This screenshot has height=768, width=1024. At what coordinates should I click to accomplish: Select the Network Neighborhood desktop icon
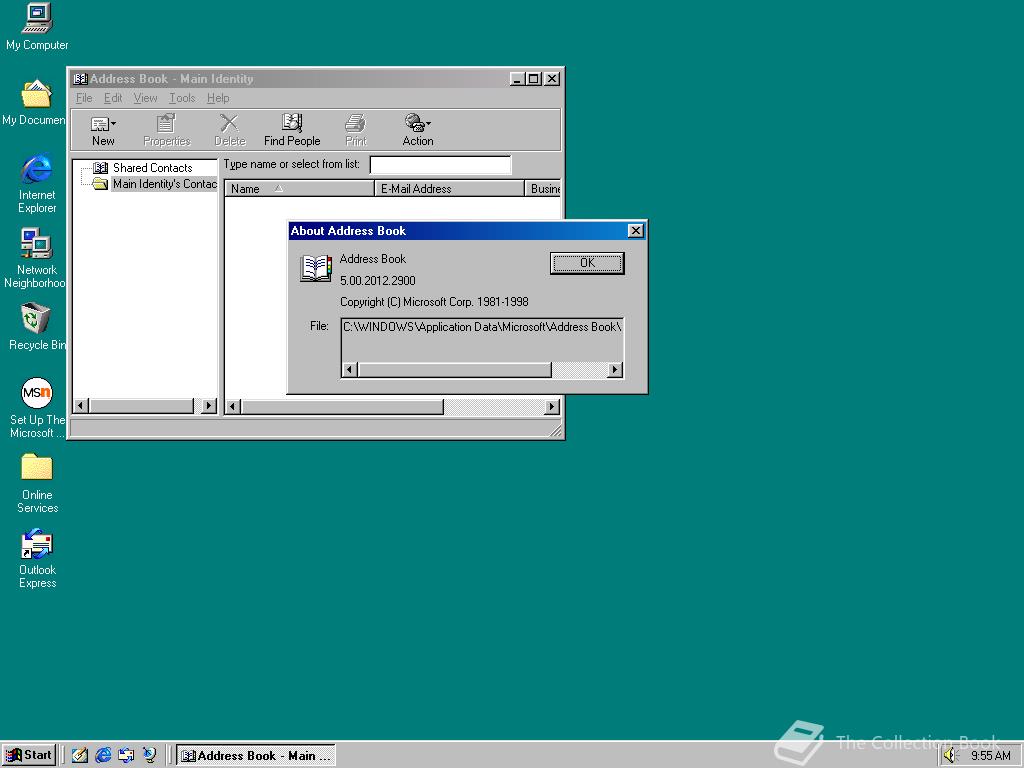coord(35,259)
